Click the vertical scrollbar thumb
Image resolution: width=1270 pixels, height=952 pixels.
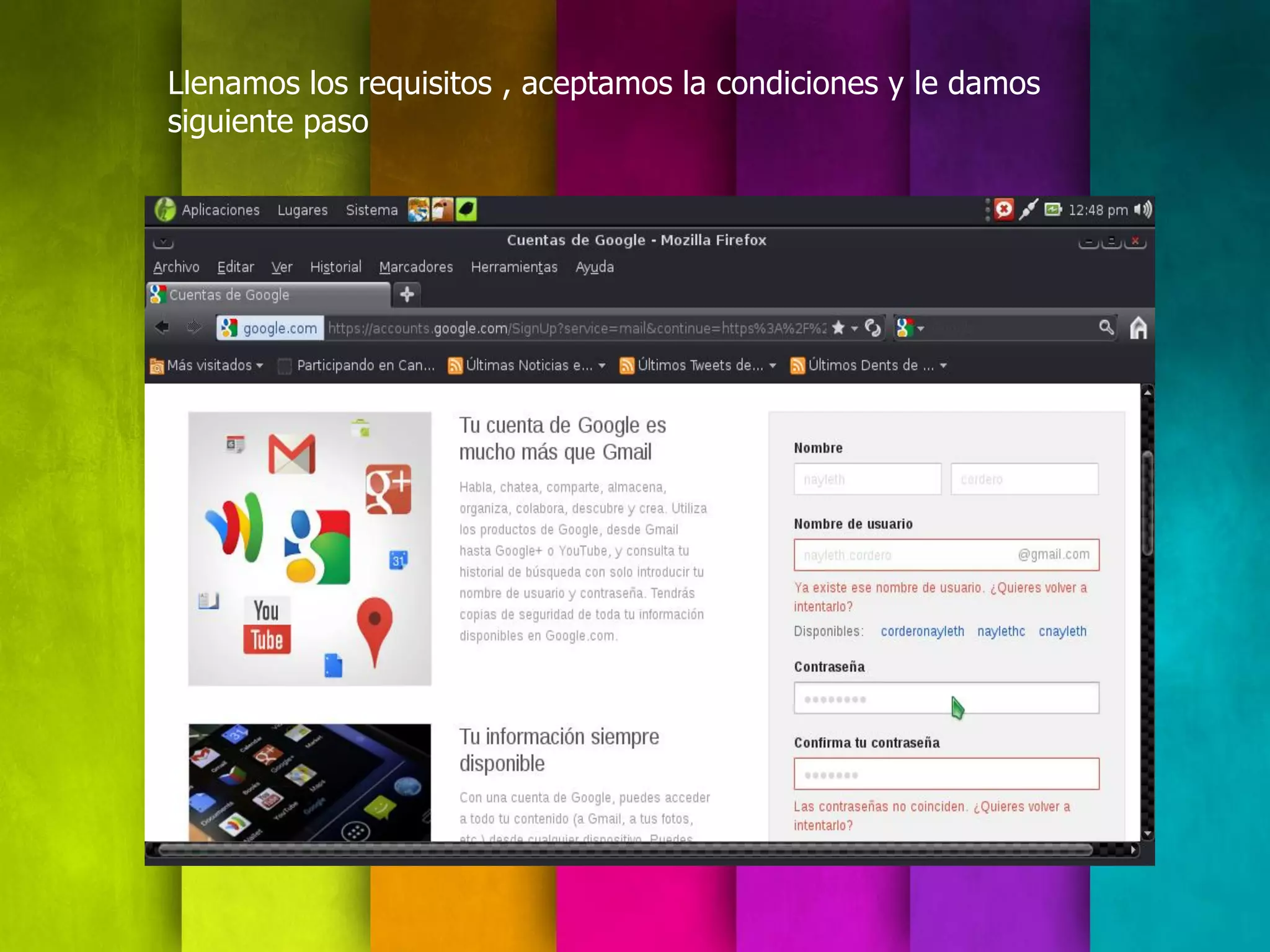pyautogui.click(x=1147, y=502)
